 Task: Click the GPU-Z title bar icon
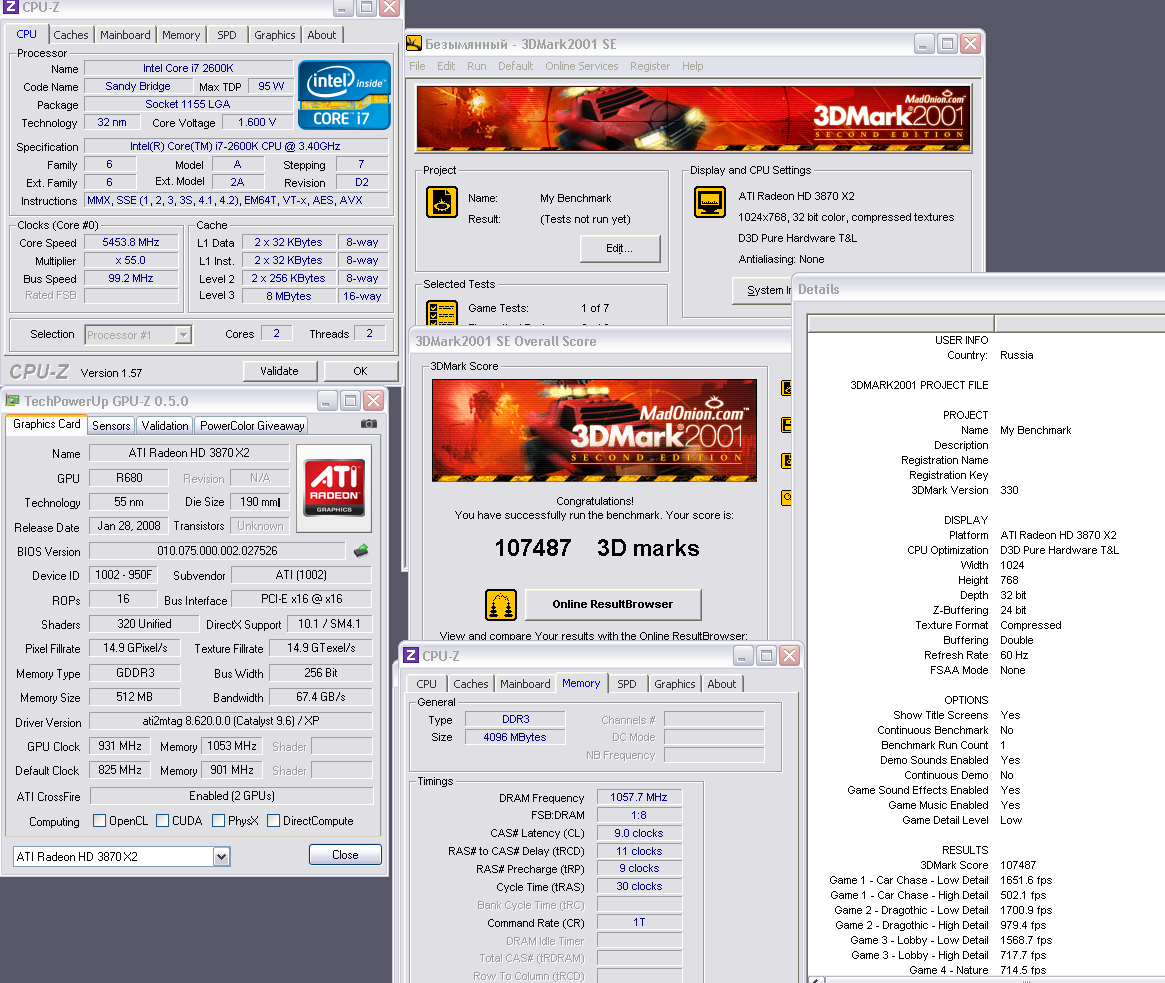(13, 400)
